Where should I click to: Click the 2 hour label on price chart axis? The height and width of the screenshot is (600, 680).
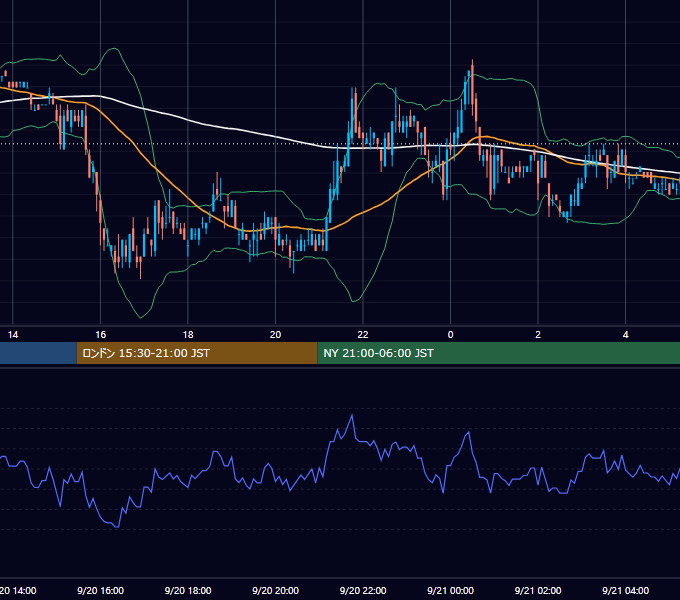(538, 335)
